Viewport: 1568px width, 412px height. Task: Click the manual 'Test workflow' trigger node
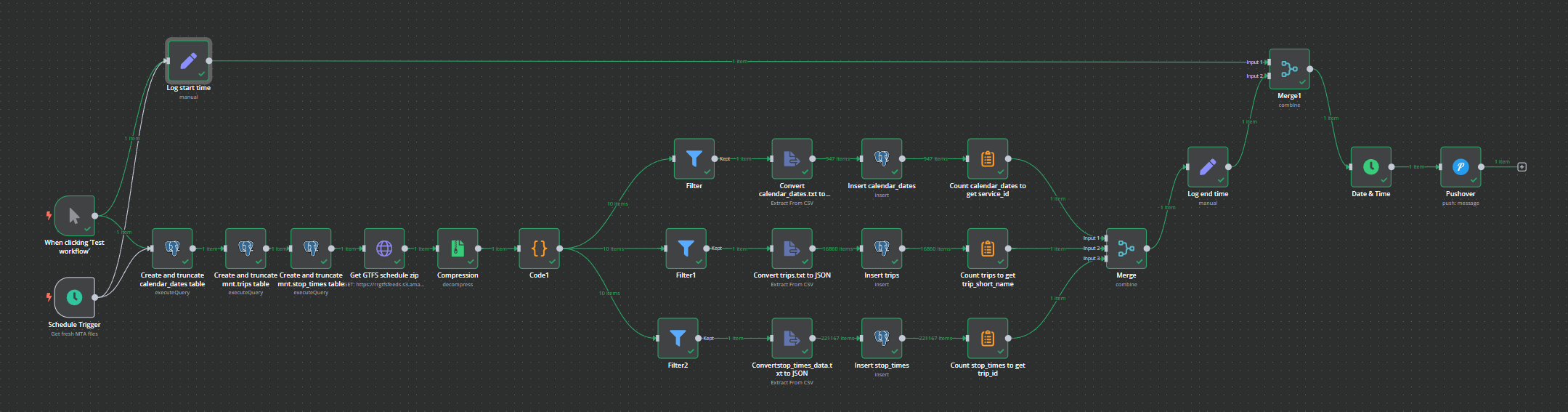74,216
